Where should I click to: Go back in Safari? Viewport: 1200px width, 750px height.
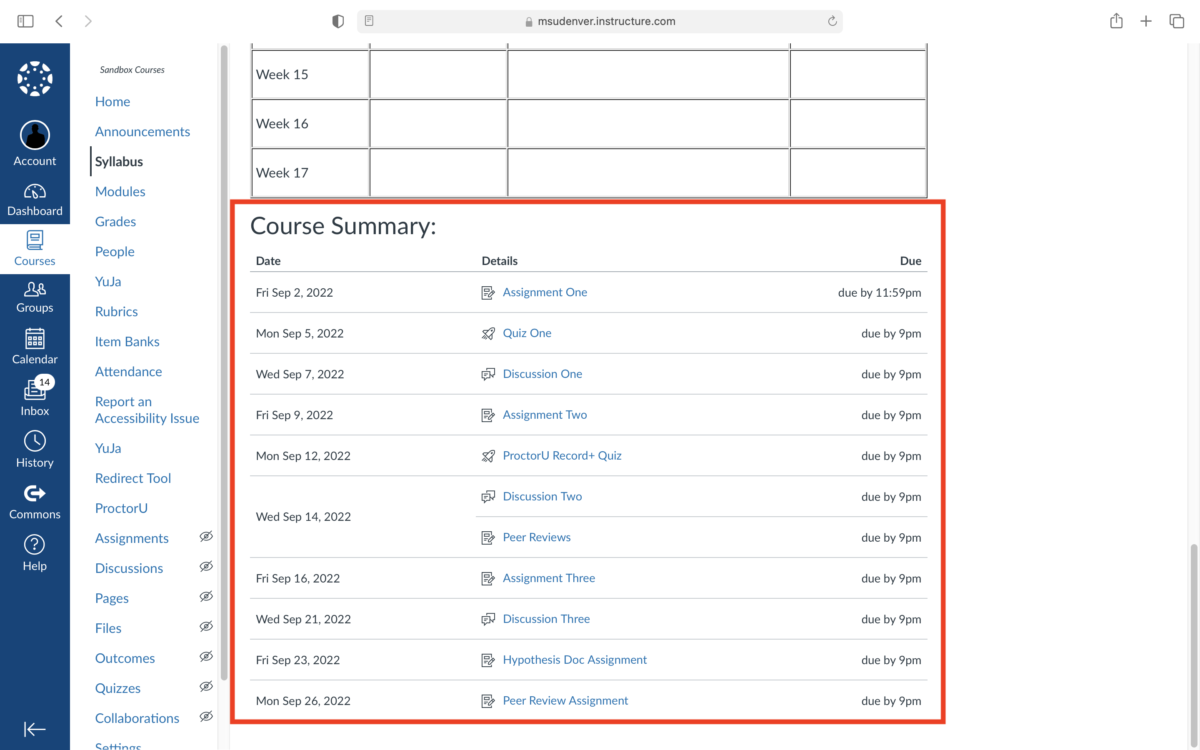click(x=59, y=21)
